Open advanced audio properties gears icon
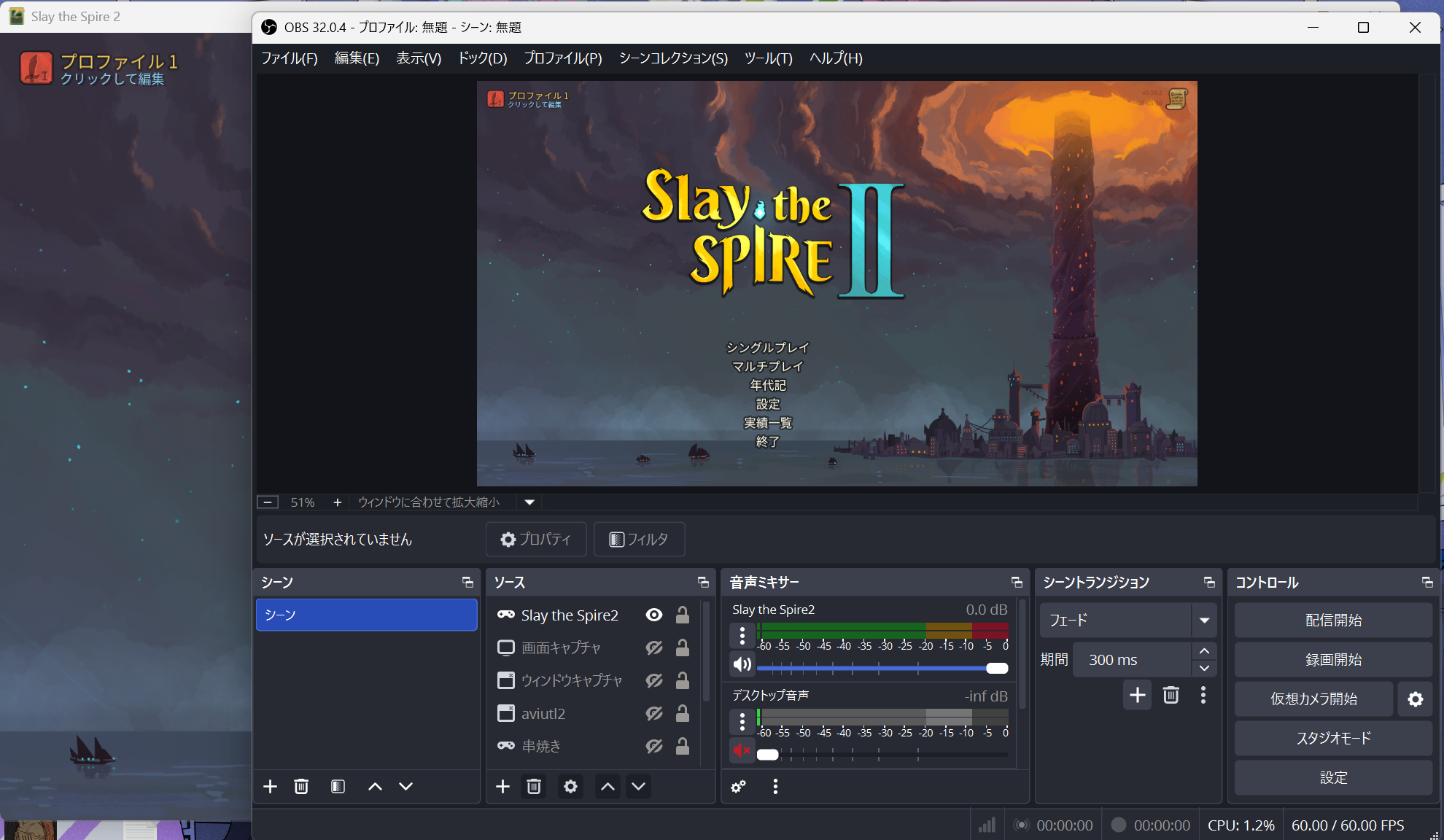 (738, 786)
